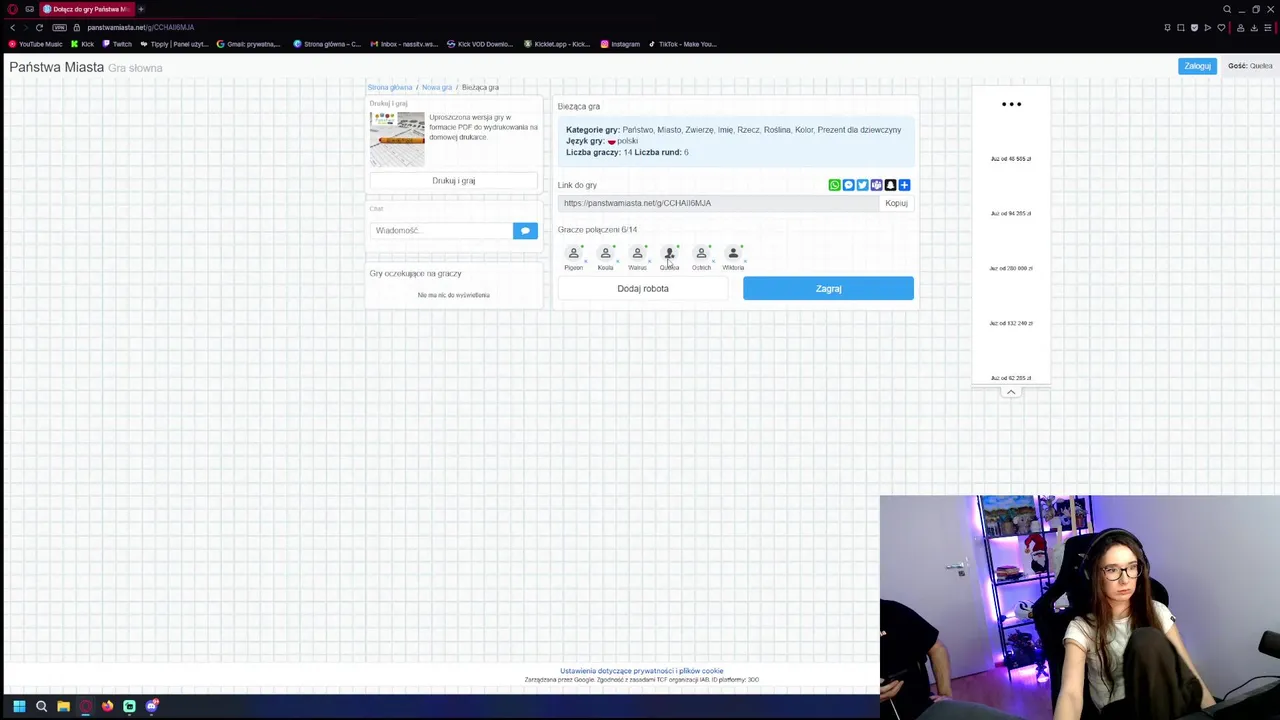
Task: Send chat message with blue speech-bubble button
Action: 525,231
